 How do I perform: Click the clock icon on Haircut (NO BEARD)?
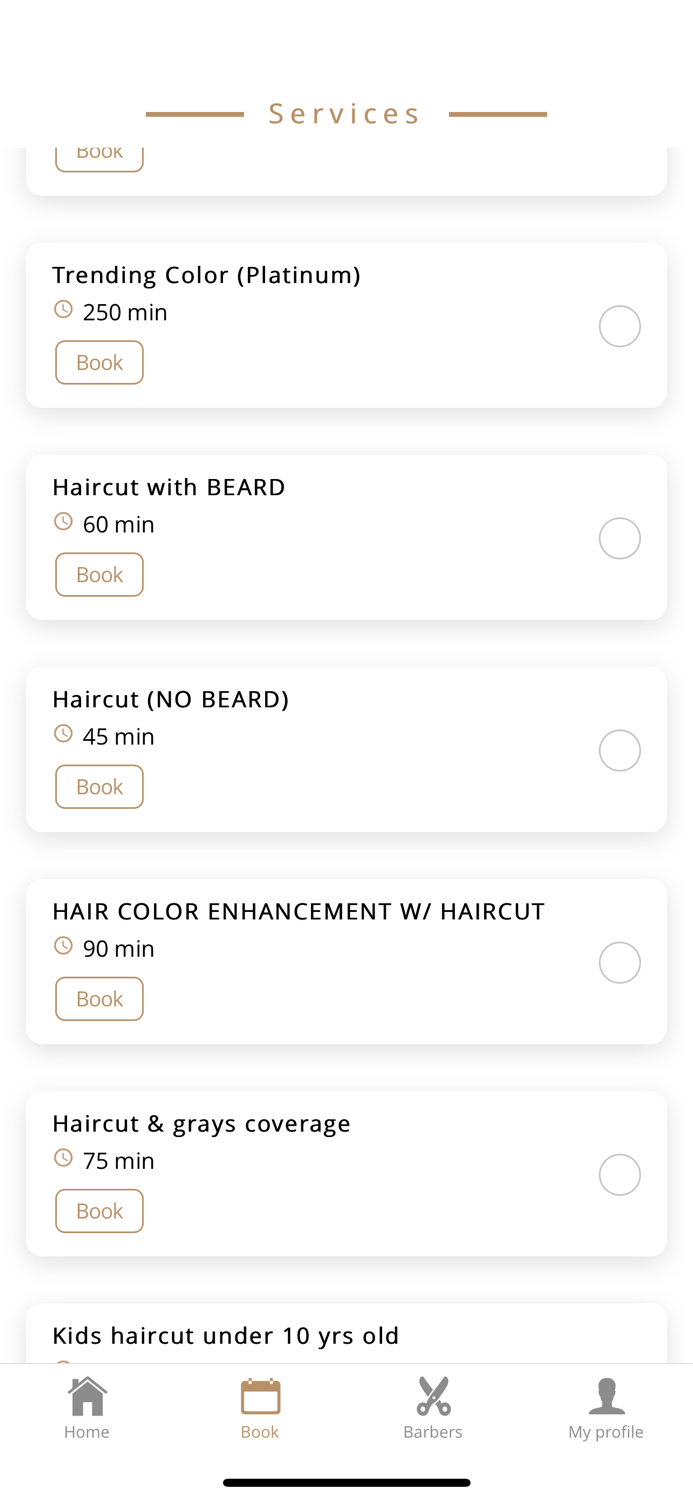coord(63,732)
